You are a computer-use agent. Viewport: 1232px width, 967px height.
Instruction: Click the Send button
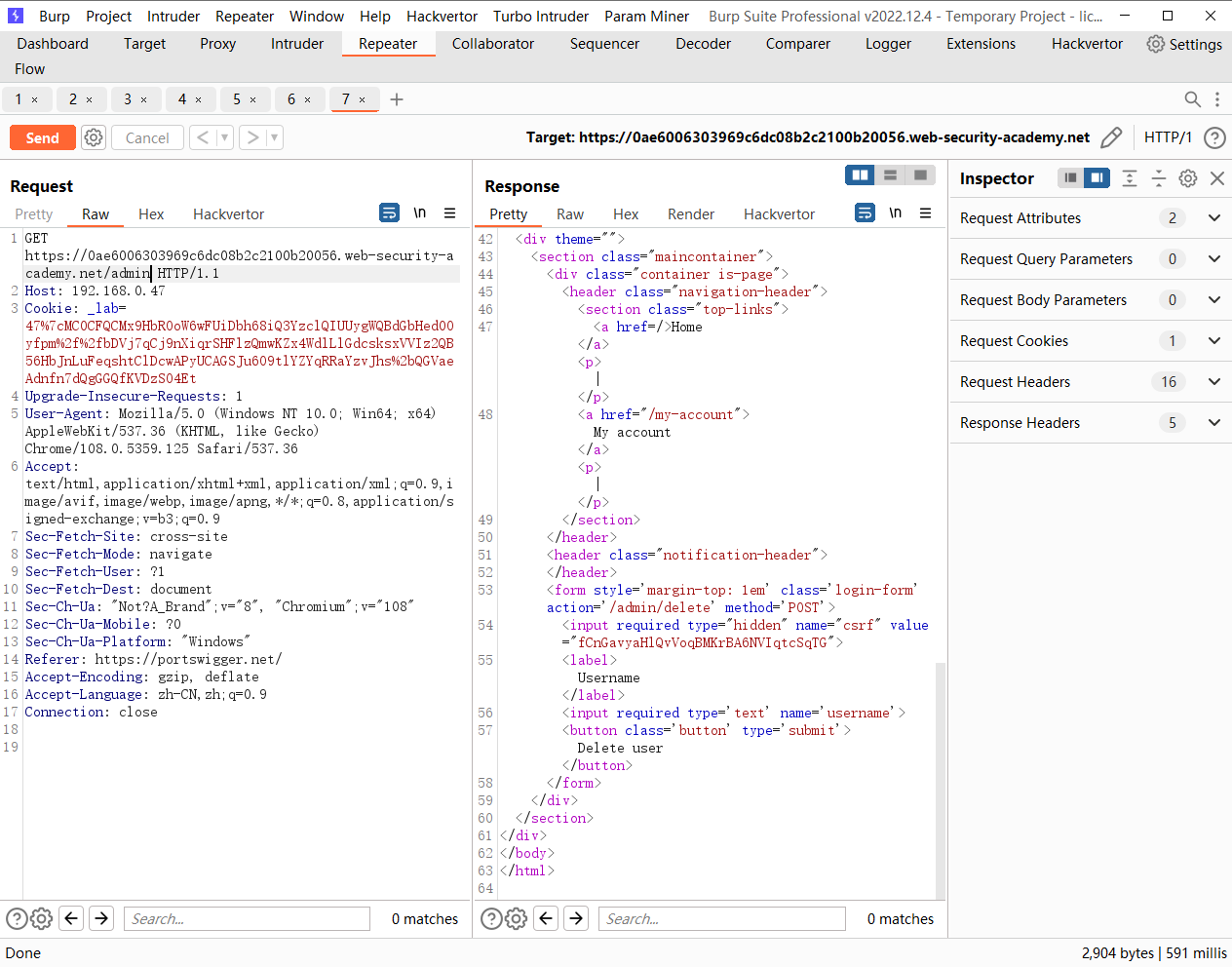pos(42,137)
